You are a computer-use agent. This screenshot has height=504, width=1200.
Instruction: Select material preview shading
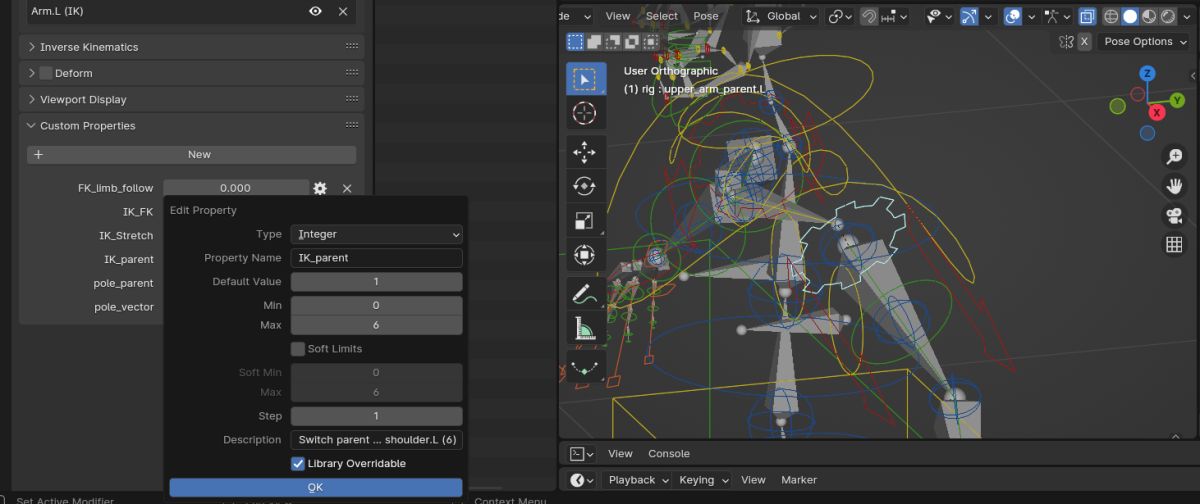[1149, 16]
